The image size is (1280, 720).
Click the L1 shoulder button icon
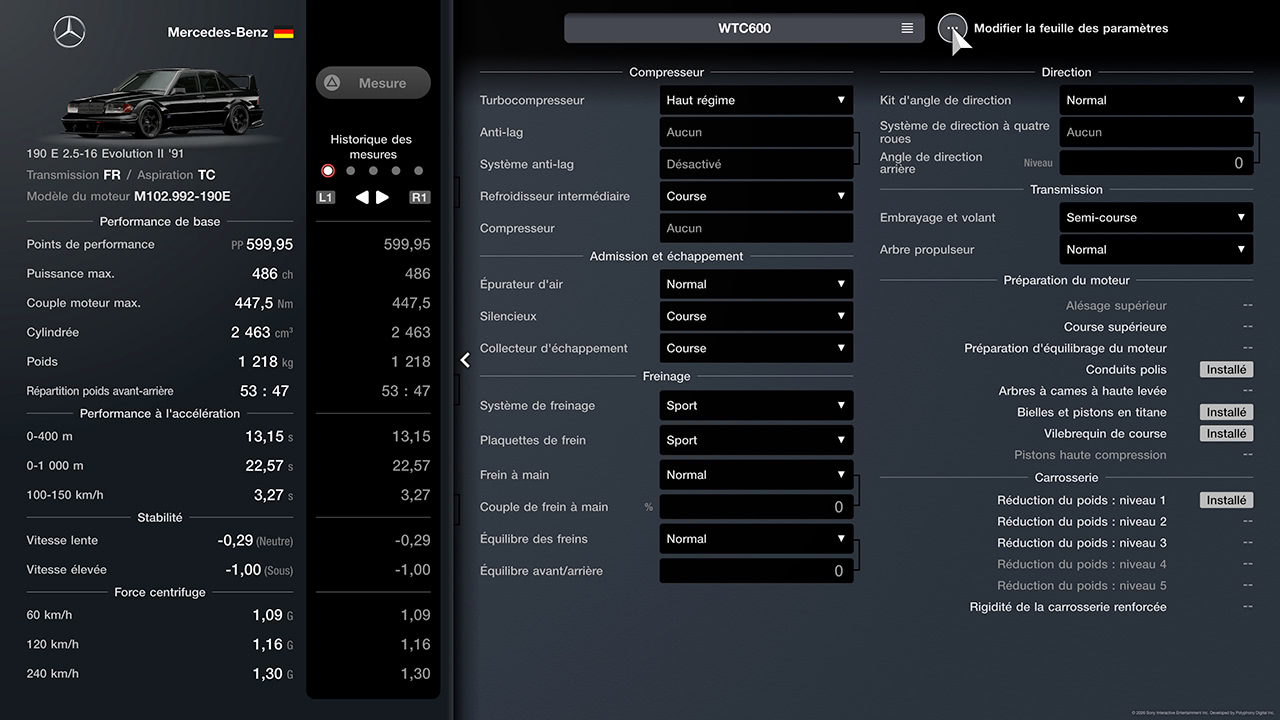pos(326,197)
